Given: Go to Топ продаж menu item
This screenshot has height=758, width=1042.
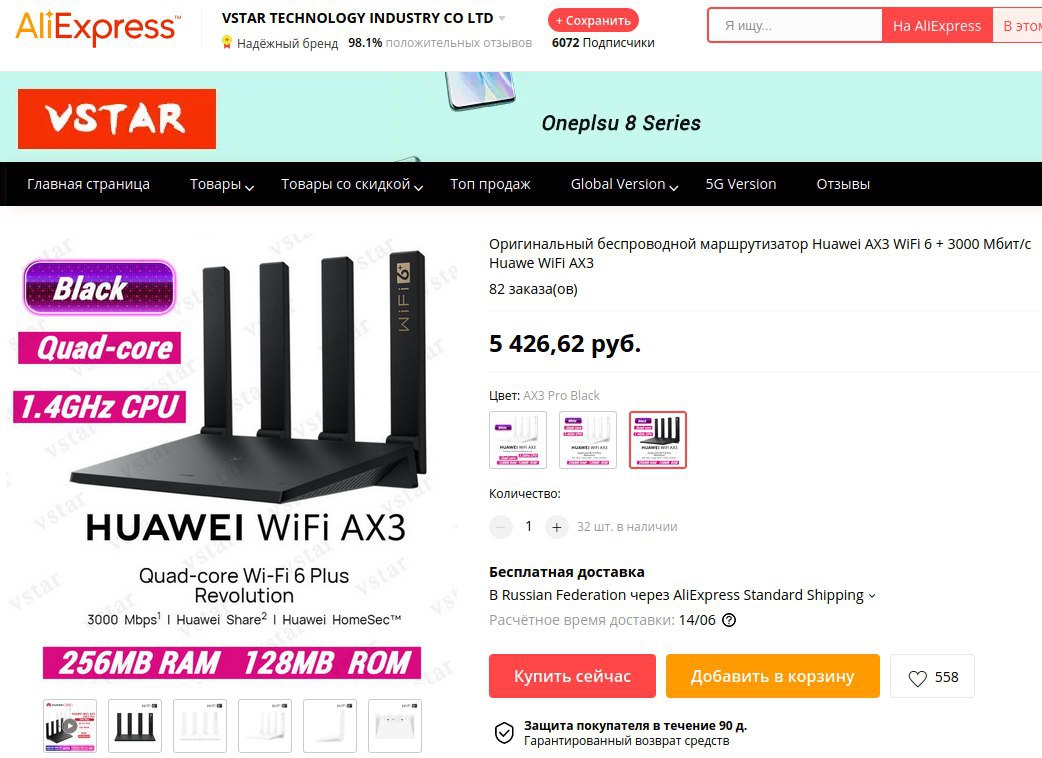Looking at the screenshot, I should 490,185.
